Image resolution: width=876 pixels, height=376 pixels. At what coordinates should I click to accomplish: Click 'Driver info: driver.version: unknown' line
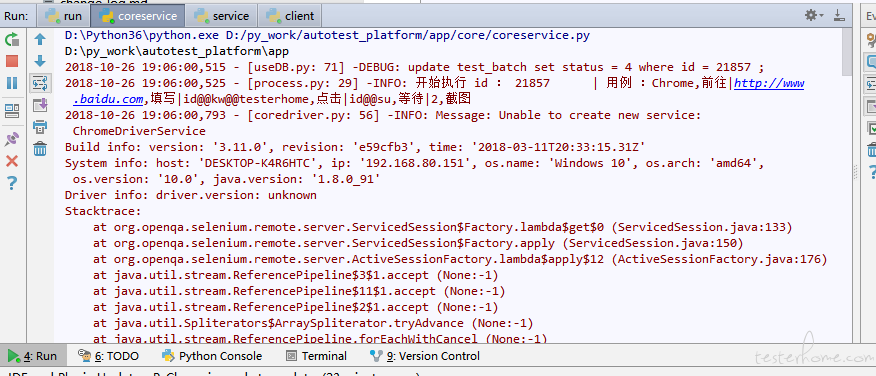(191, 196)
